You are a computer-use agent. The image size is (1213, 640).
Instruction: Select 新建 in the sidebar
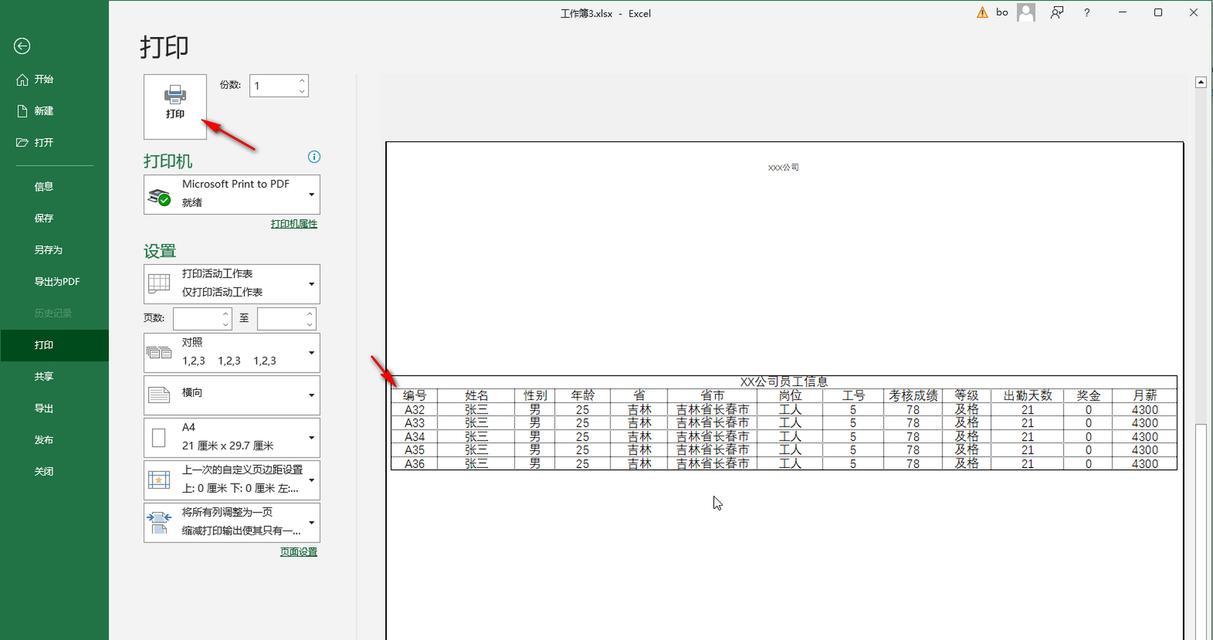coord(54,111)
